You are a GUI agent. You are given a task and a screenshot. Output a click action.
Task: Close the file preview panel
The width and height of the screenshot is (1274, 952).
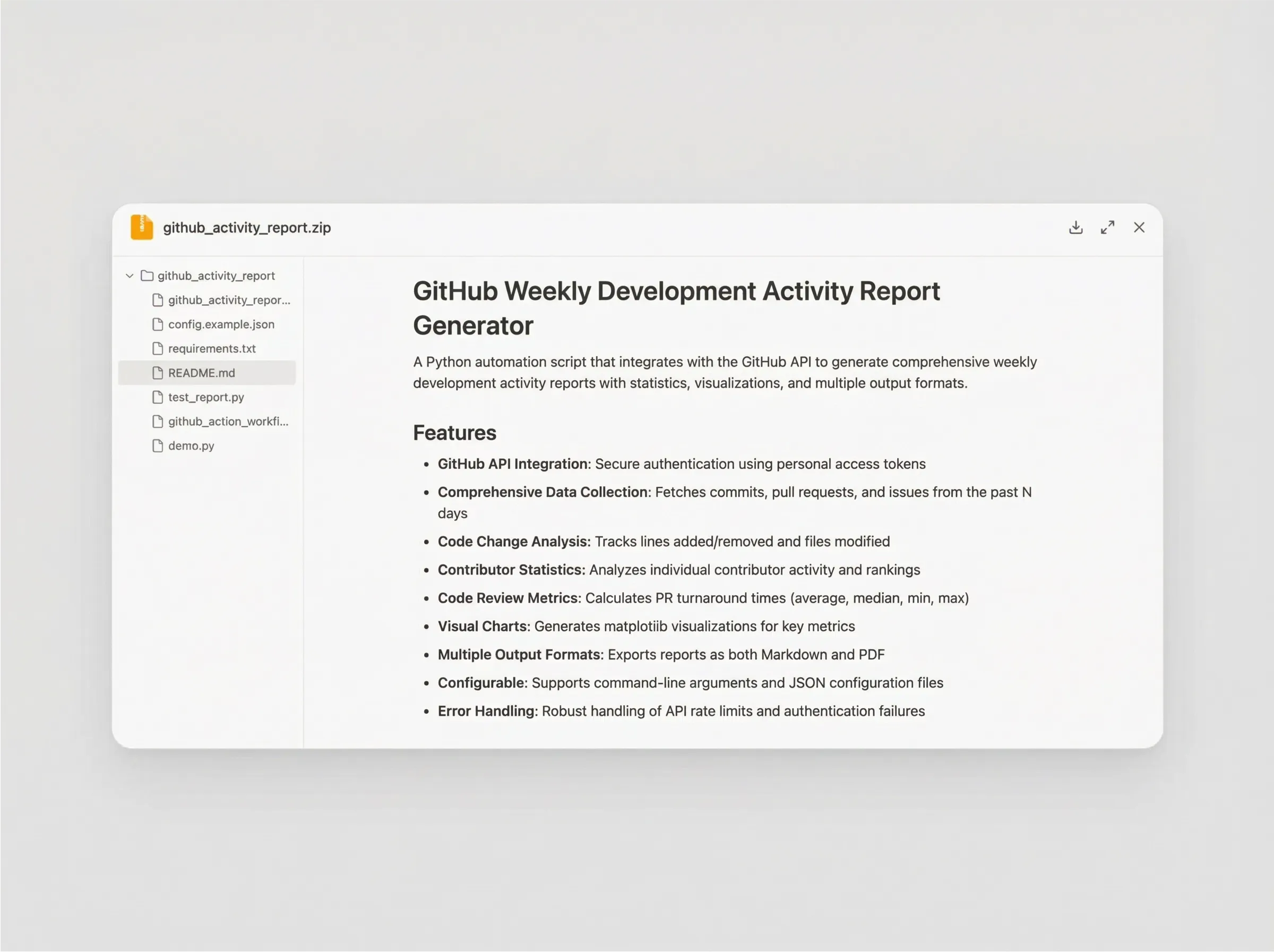[x=1139, y=227]
